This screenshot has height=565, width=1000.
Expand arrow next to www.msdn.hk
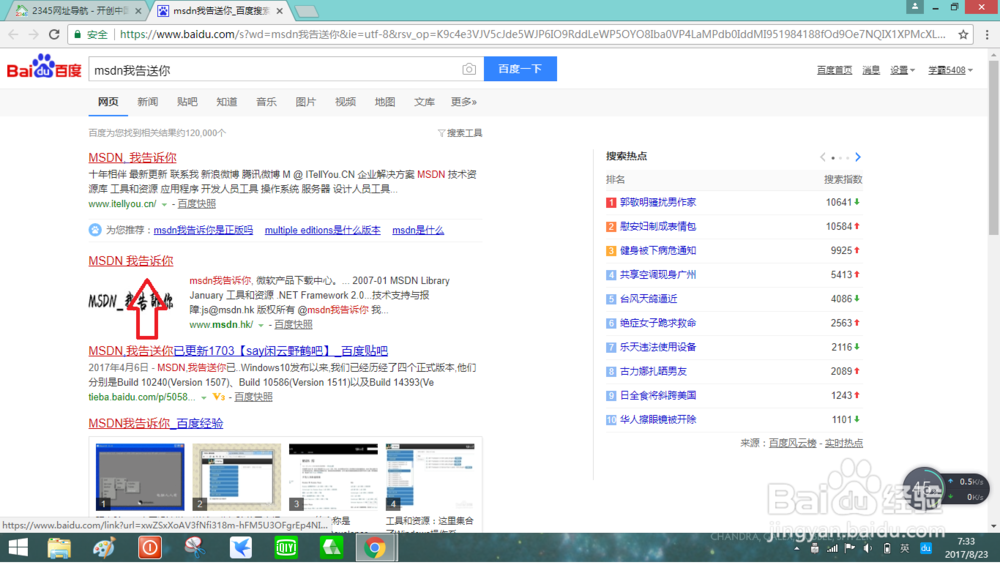[261, 325]
